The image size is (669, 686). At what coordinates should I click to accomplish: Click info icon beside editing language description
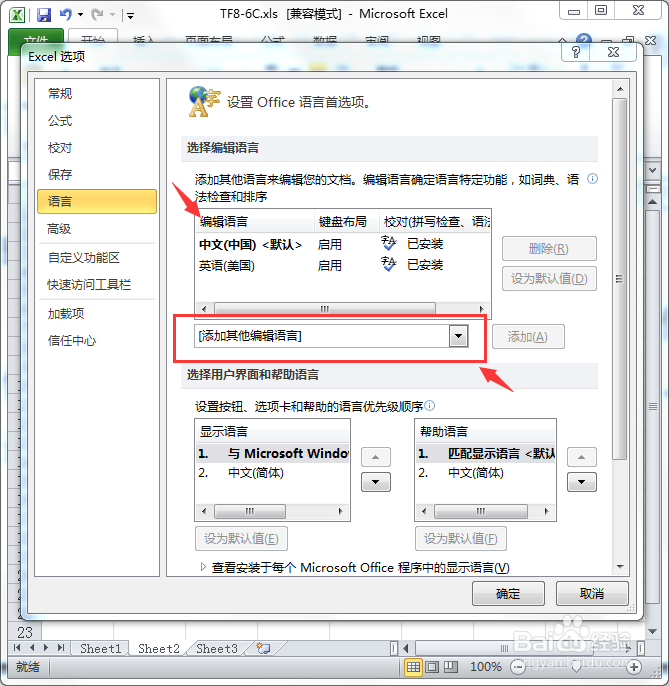click(x=592, y=178)
